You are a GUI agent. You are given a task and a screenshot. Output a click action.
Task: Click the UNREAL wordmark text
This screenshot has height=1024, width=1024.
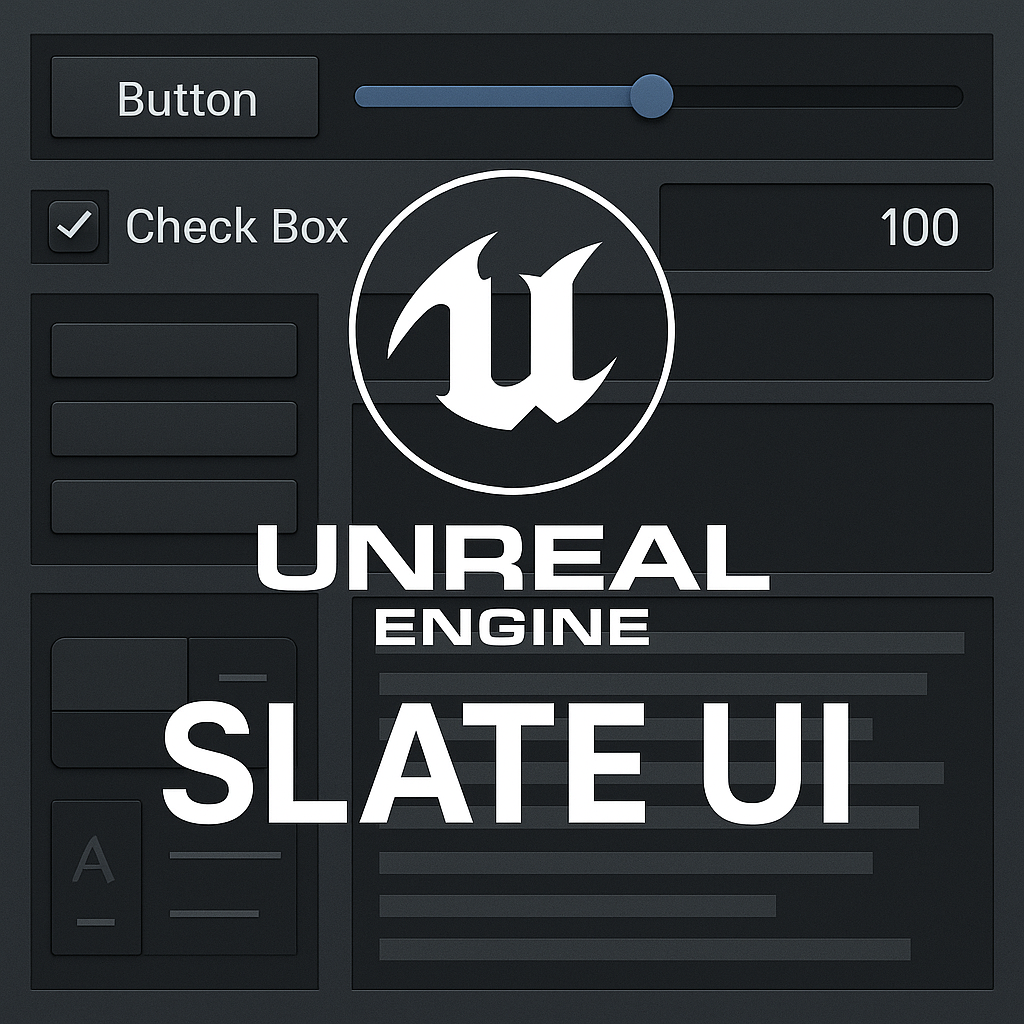click(x=513, y=559)
